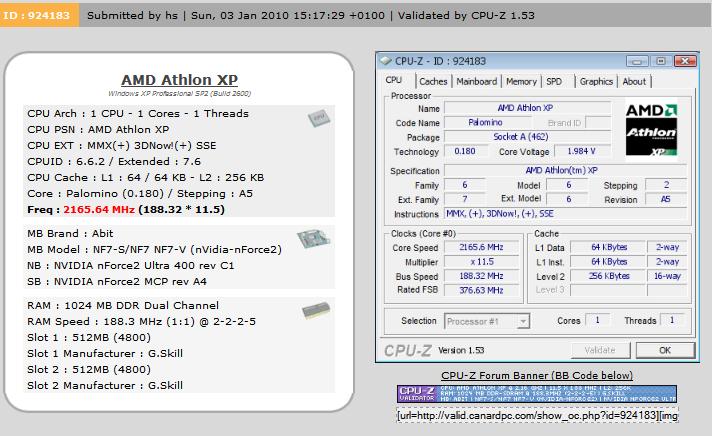Click the orange ID : 924183 badge

point(39,15)
